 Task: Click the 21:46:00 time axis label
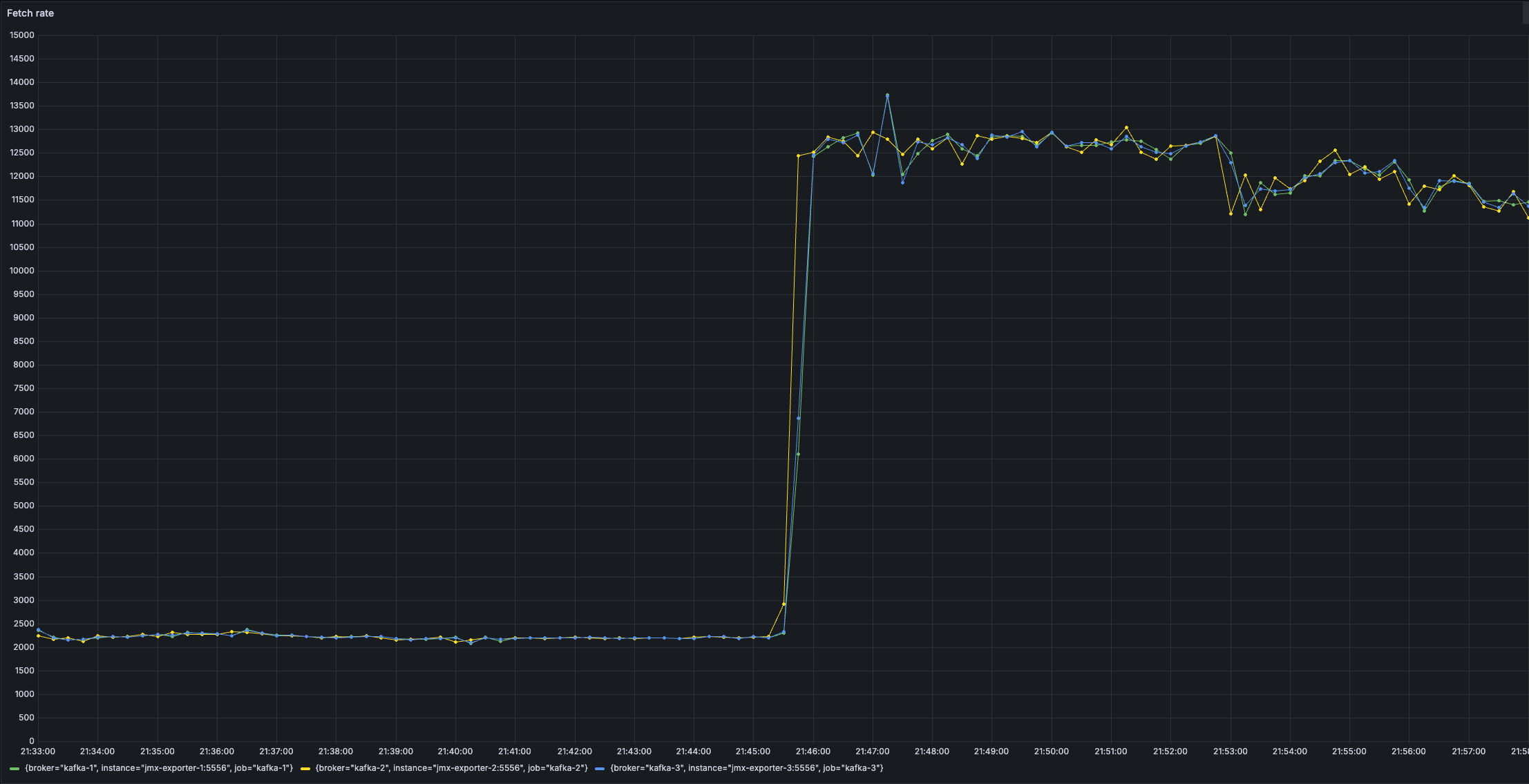(x=813, y=752)
